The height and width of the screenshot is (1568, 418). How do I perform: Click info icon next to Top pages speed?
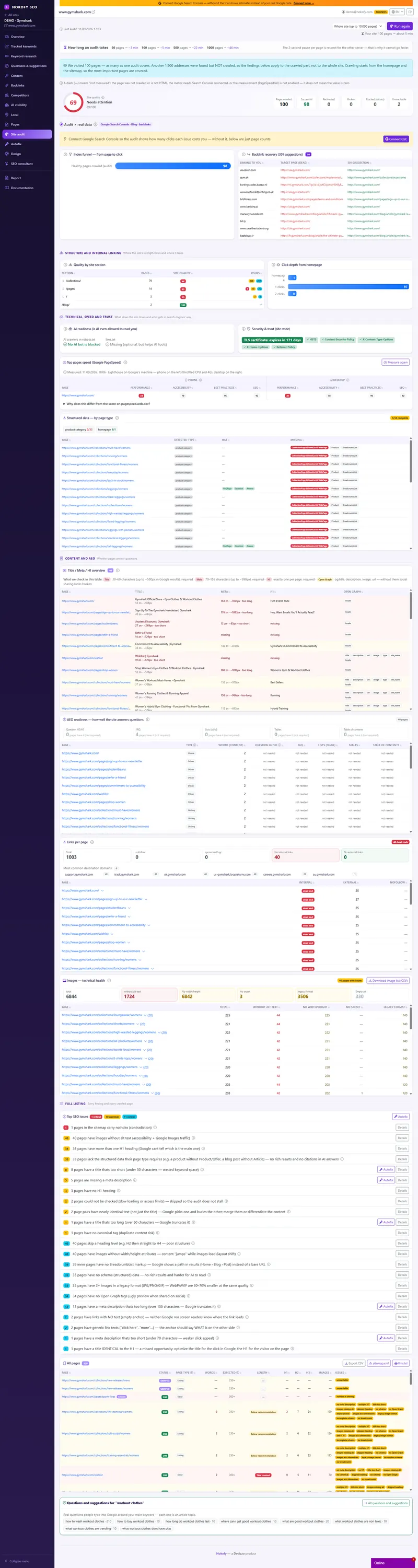(x=125, y=362)
